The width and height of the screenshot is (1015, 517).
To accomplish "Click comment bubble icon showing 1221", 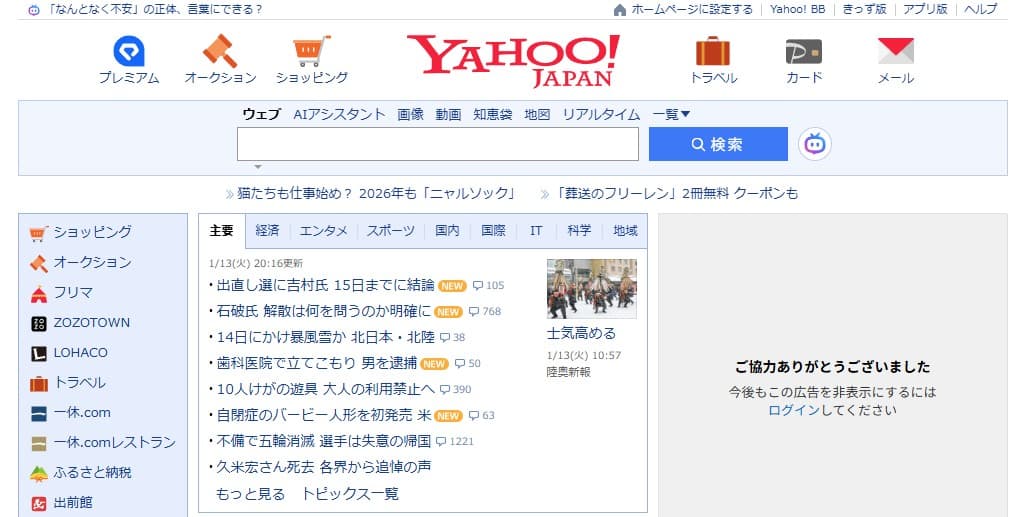I will click(x=441, y=441).
